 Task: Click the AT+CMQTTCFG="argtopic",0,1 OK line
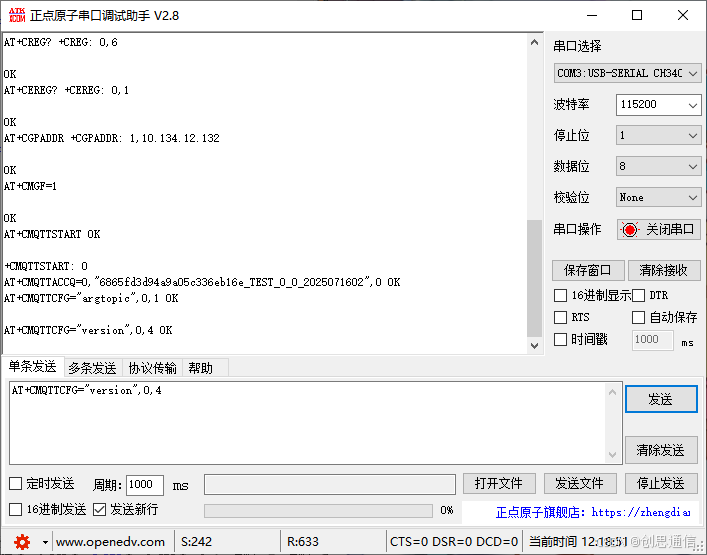coord(91,298)
